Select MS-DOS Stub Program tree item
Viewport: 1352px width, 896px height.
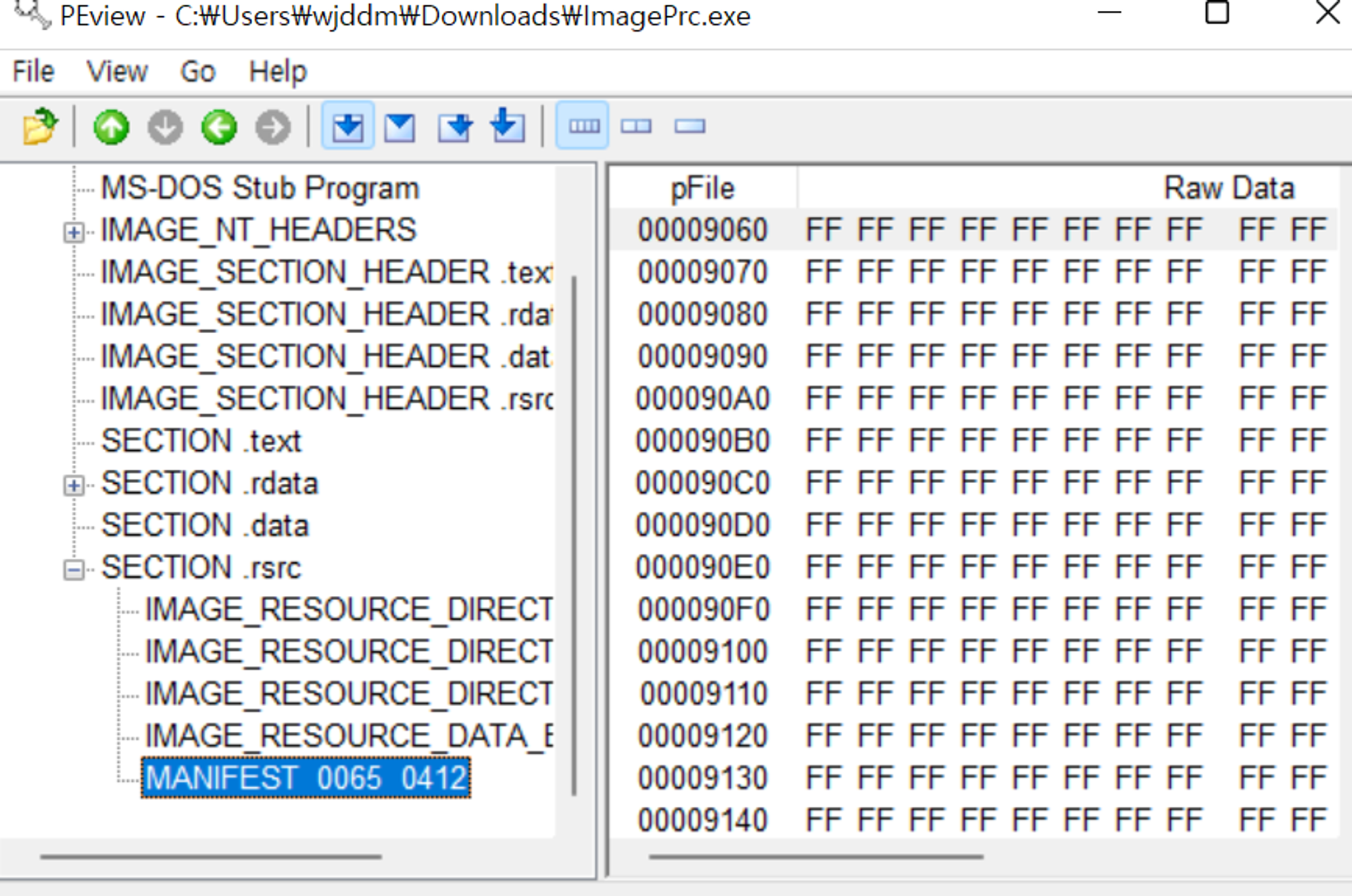pos(260,189)
